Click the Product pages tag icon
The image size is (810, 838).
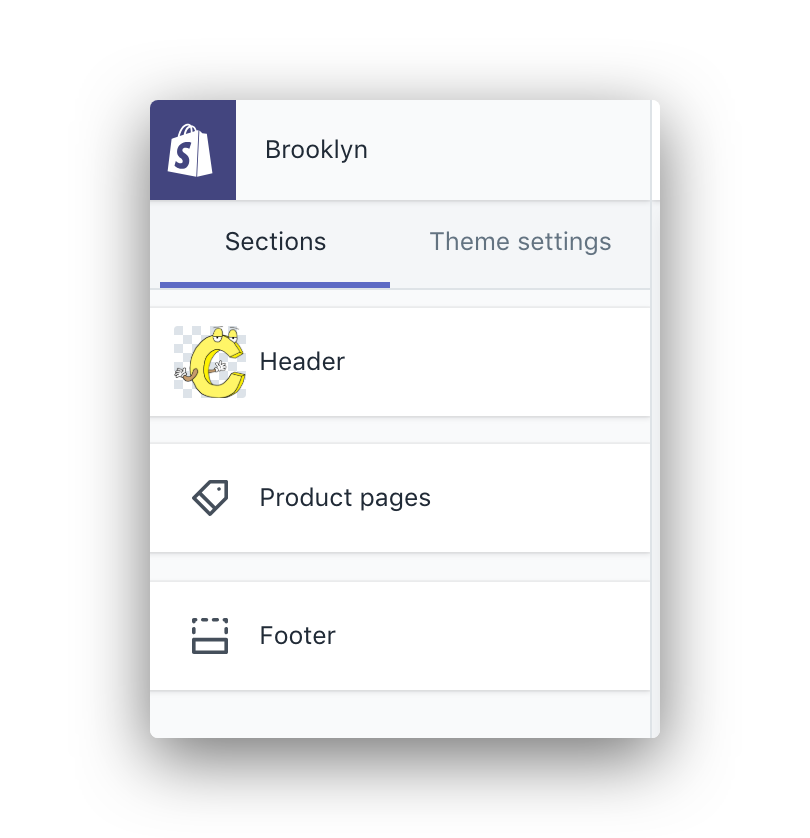click(x=210, y=497)
